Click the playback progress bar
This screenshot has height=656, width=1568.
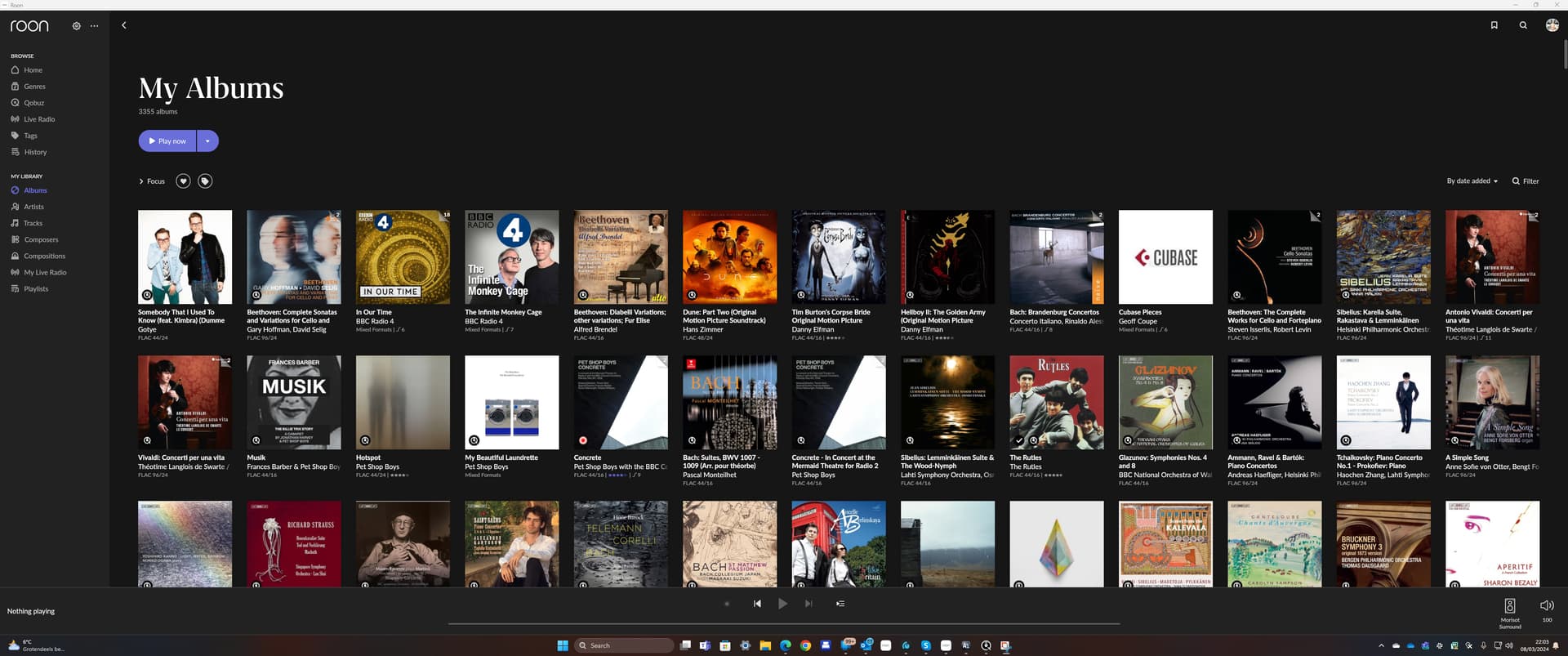tap(784, 623)
